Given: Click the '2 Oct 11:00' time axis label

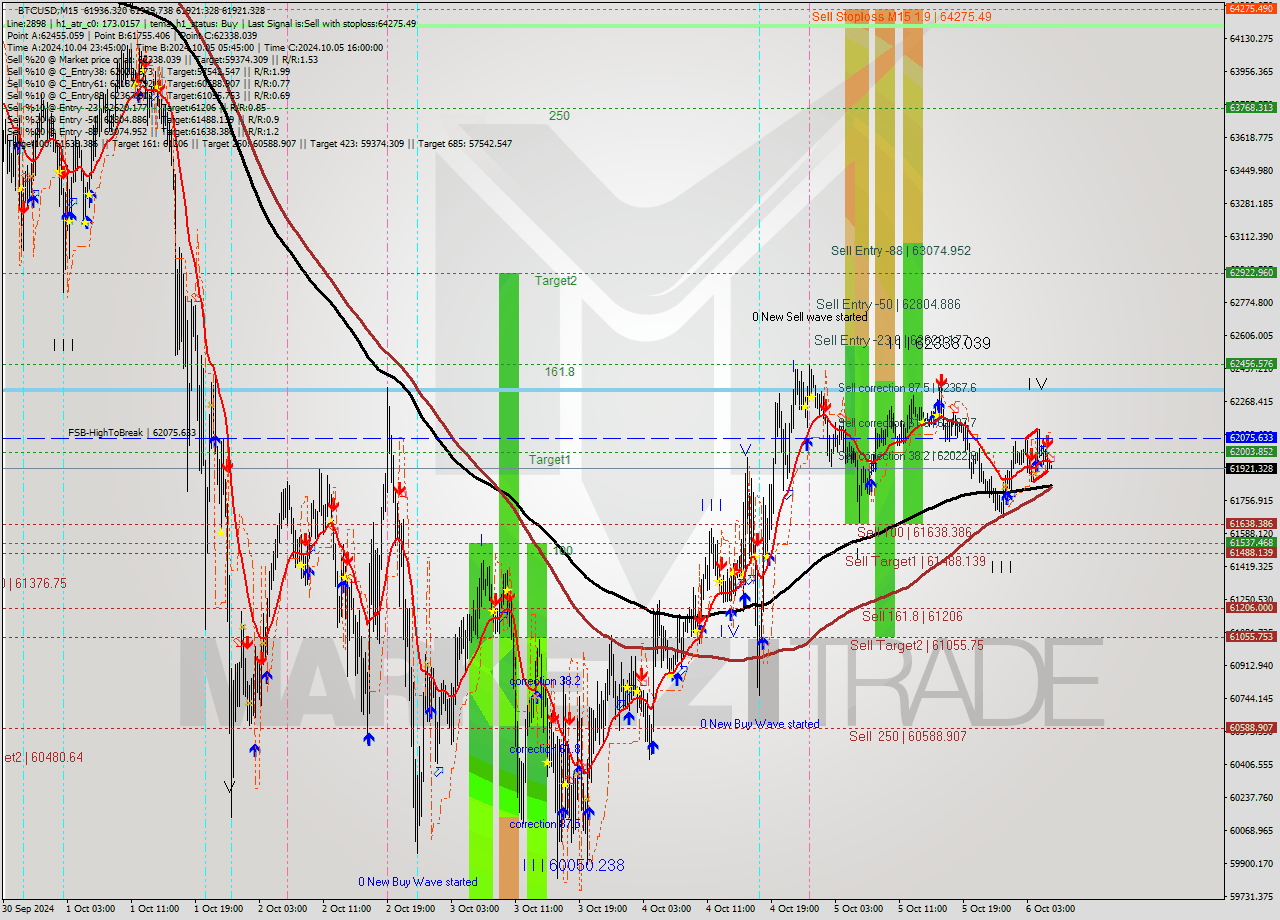Looking at the screenshot, I should (346, 909).
